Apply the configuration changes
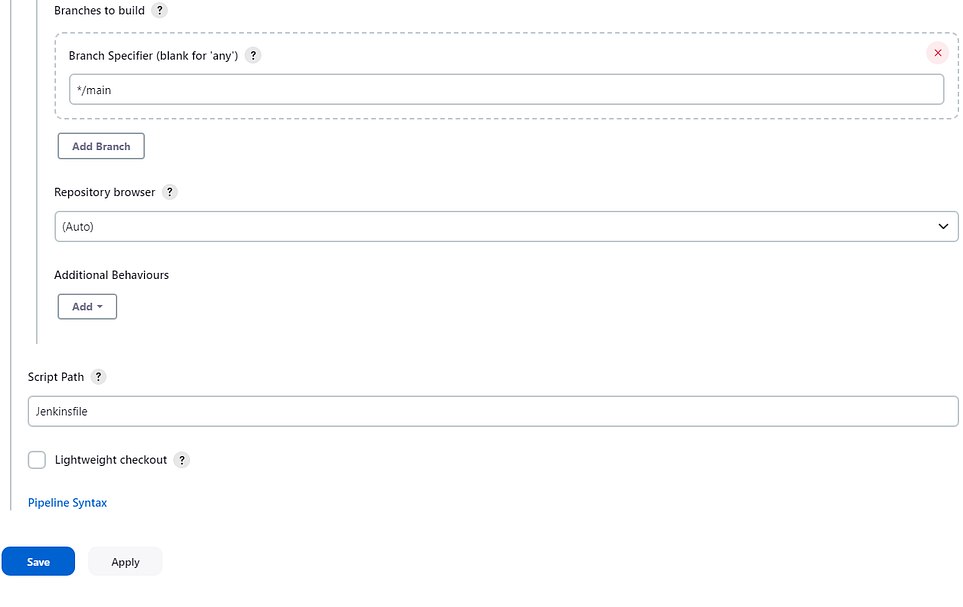 125,562
